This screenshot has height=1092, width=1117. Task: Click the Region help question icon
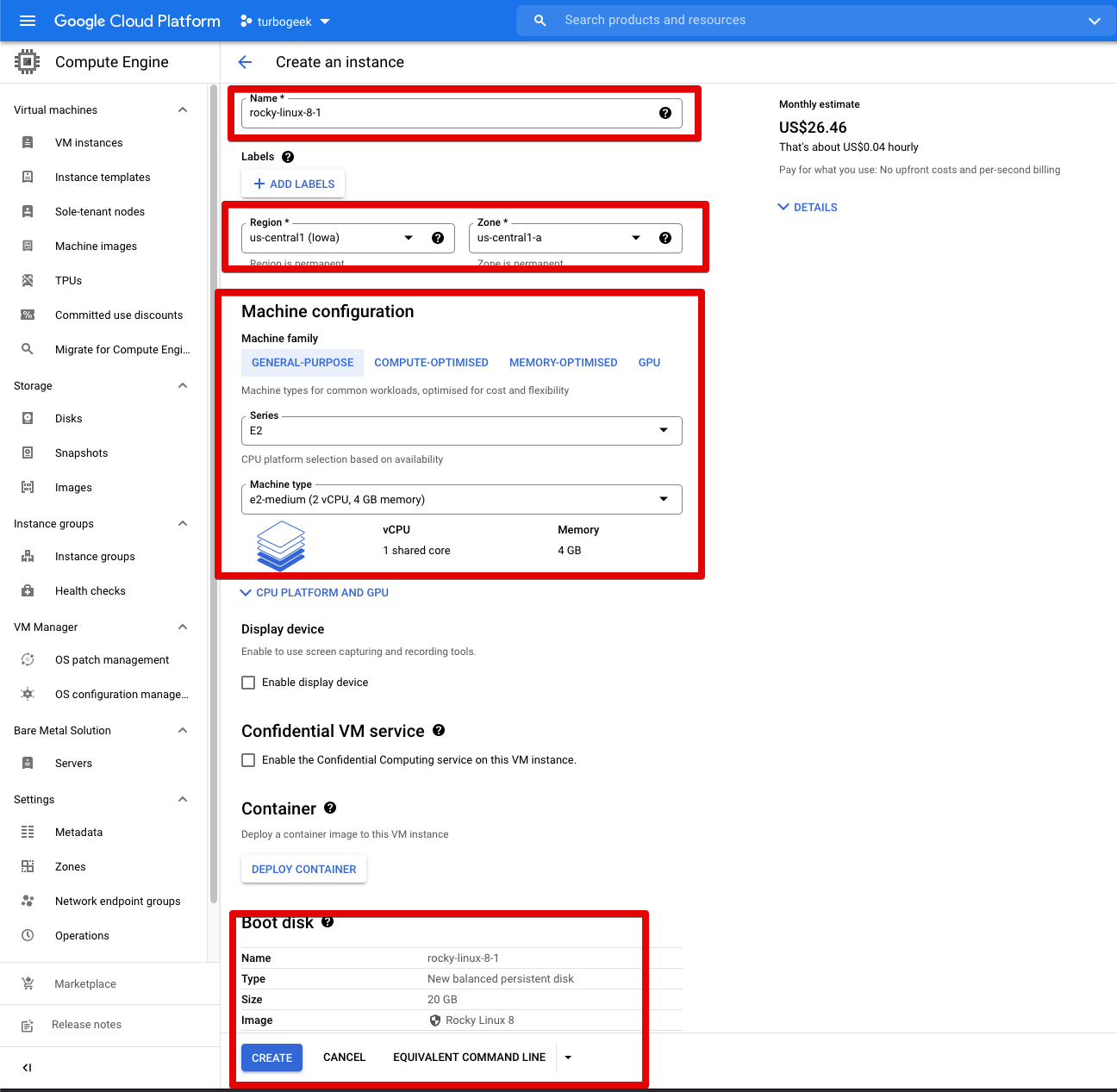438,238
